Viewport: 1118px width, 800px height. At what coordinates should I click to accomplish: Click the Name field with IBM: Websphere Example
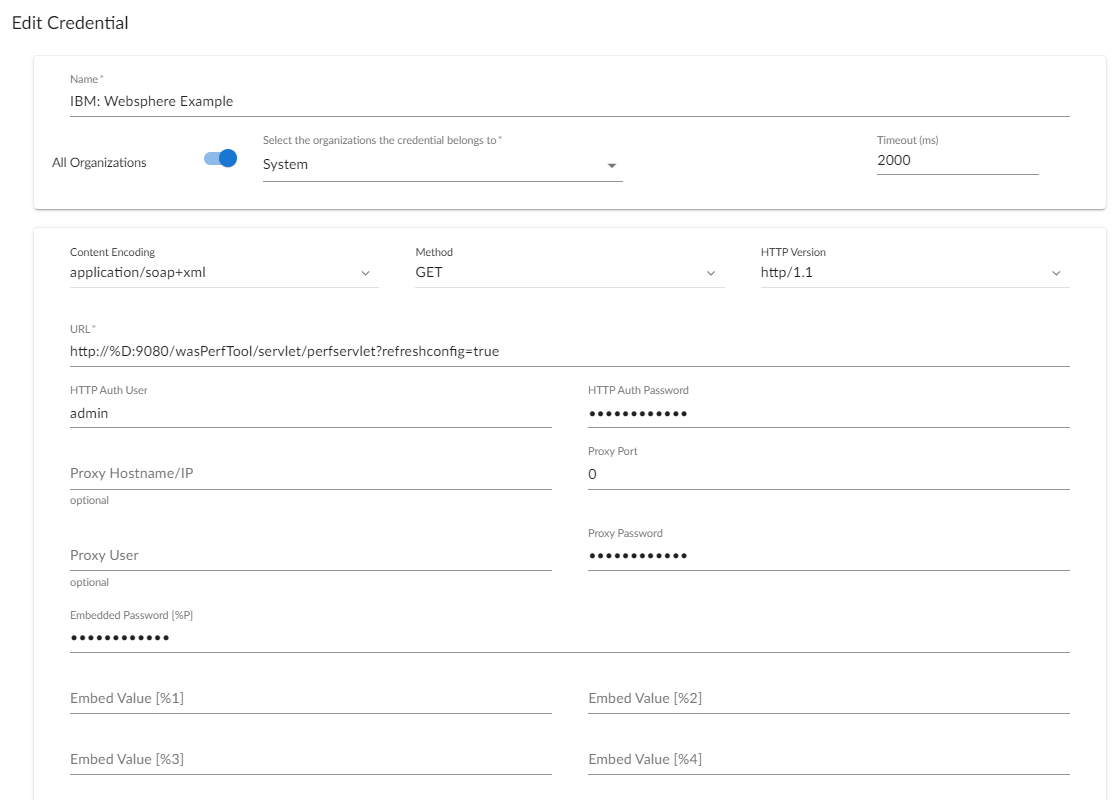click(x=569, y=101)
